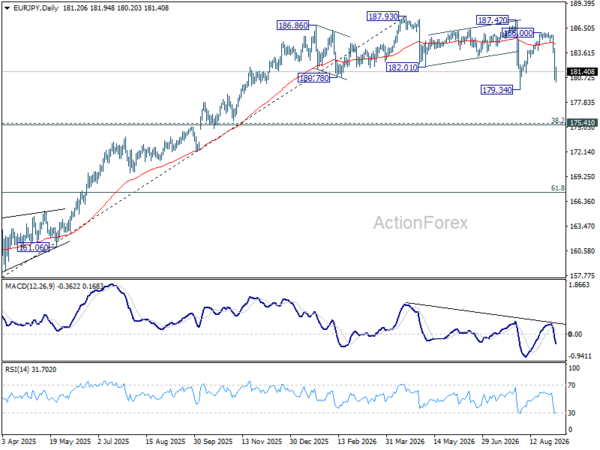Select the 186.860 price label
The width and height of the screenshot is (600, 450).
(293, 26)
